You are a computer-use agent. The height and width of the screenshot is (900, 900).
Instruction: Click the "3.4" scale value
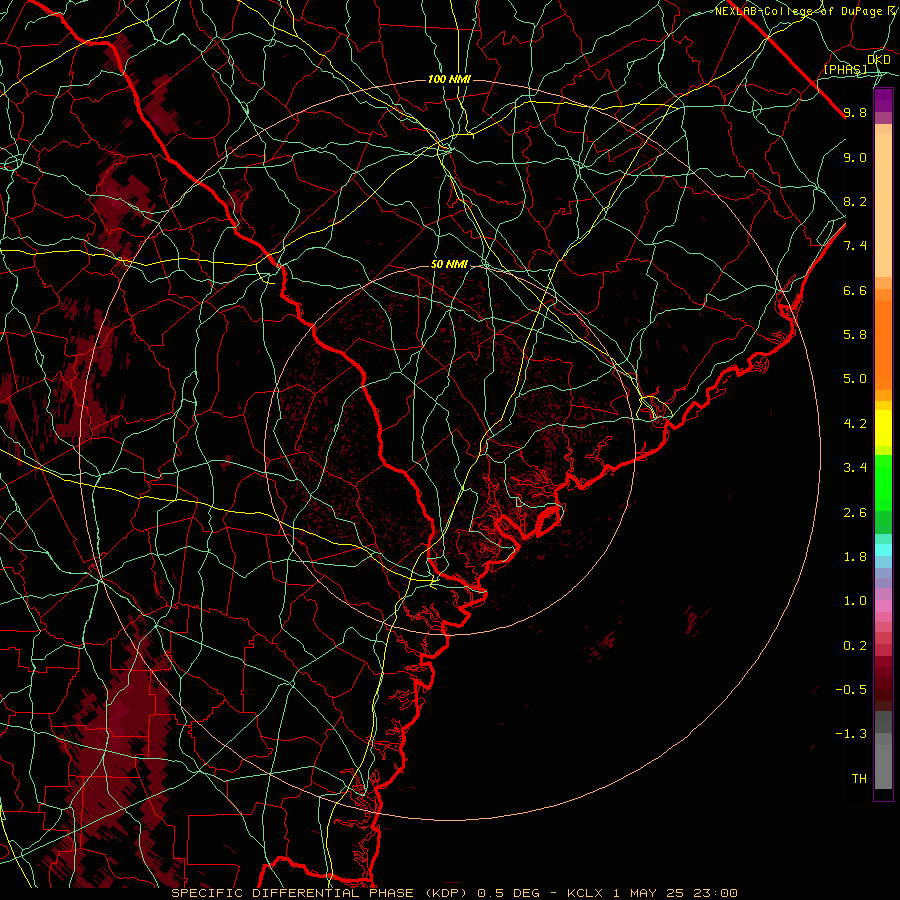pos(855,468)
